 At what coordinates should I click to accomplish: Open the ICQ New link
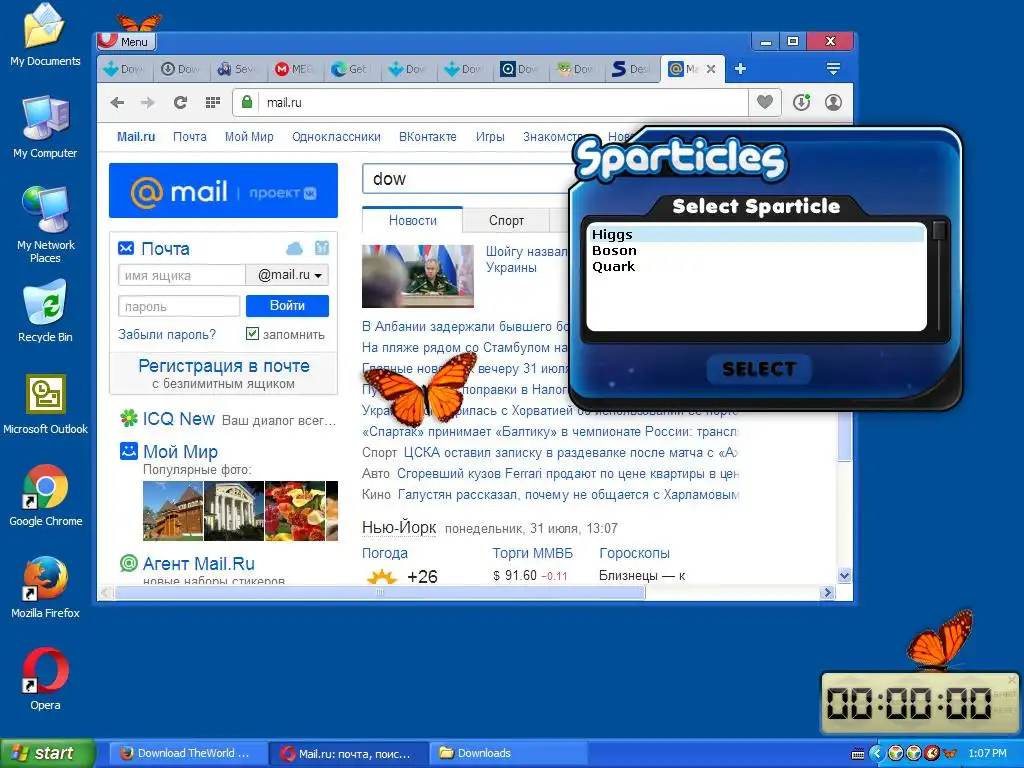(x=178, y=419)
